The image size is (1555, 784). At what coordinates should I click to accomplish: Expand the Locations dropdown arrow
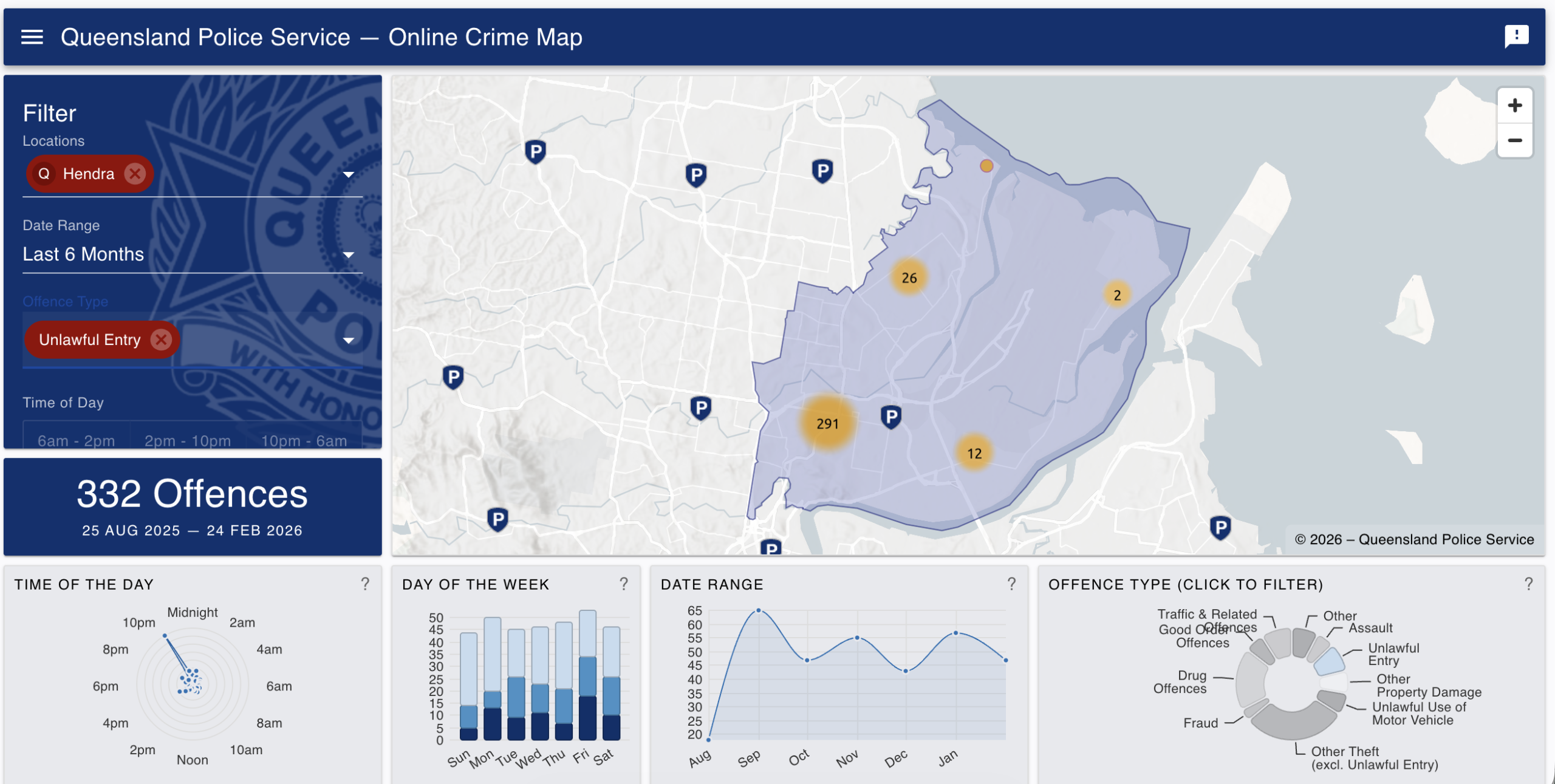pos(348,175)
